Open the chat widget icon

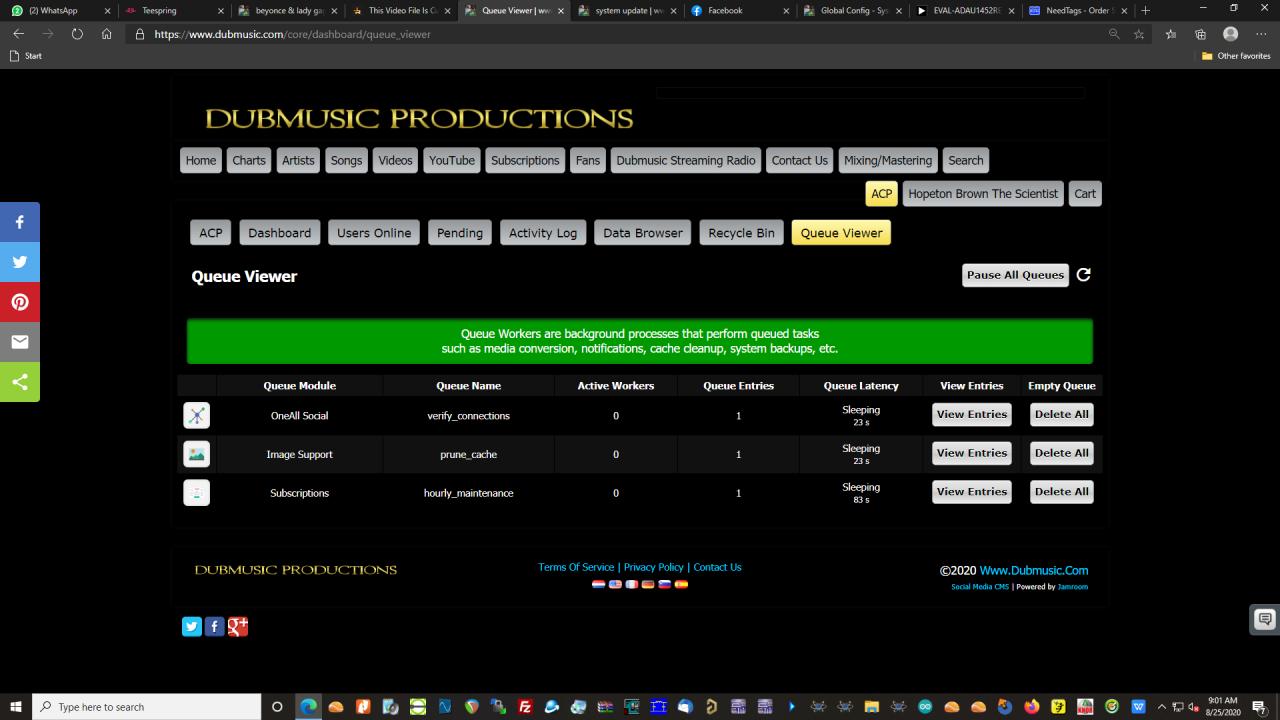pyautogui.click(x=1264, y=619)
